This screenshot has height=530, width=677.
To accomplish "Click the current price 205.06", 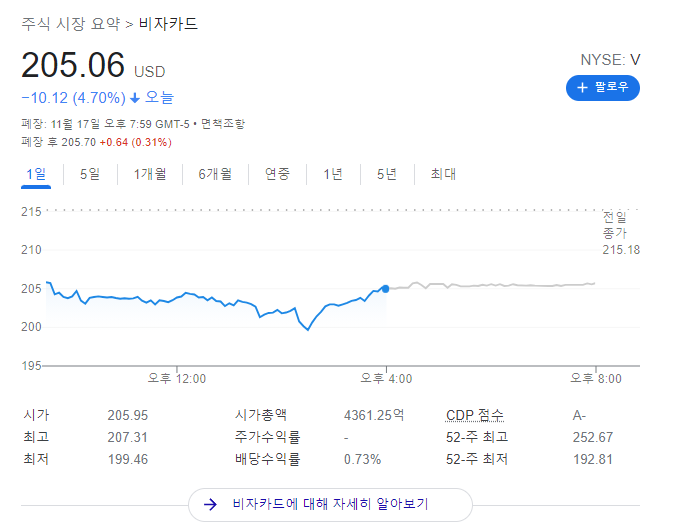I will (x=73, y=65).
